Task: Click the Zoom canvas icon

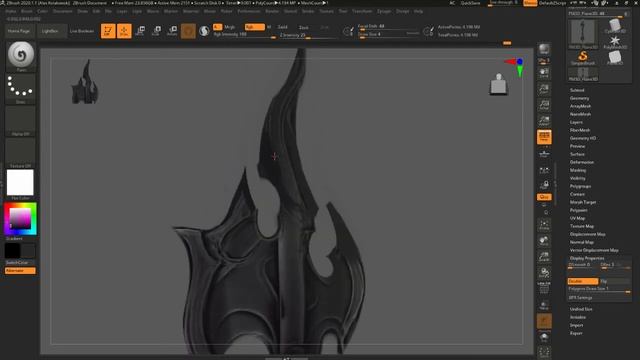Action: 544,89
